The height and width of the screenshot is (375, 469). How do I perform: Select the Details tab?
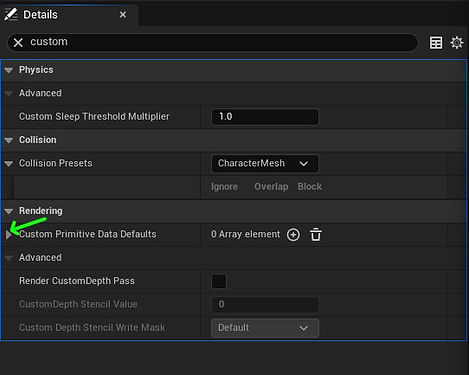[40, 15]
